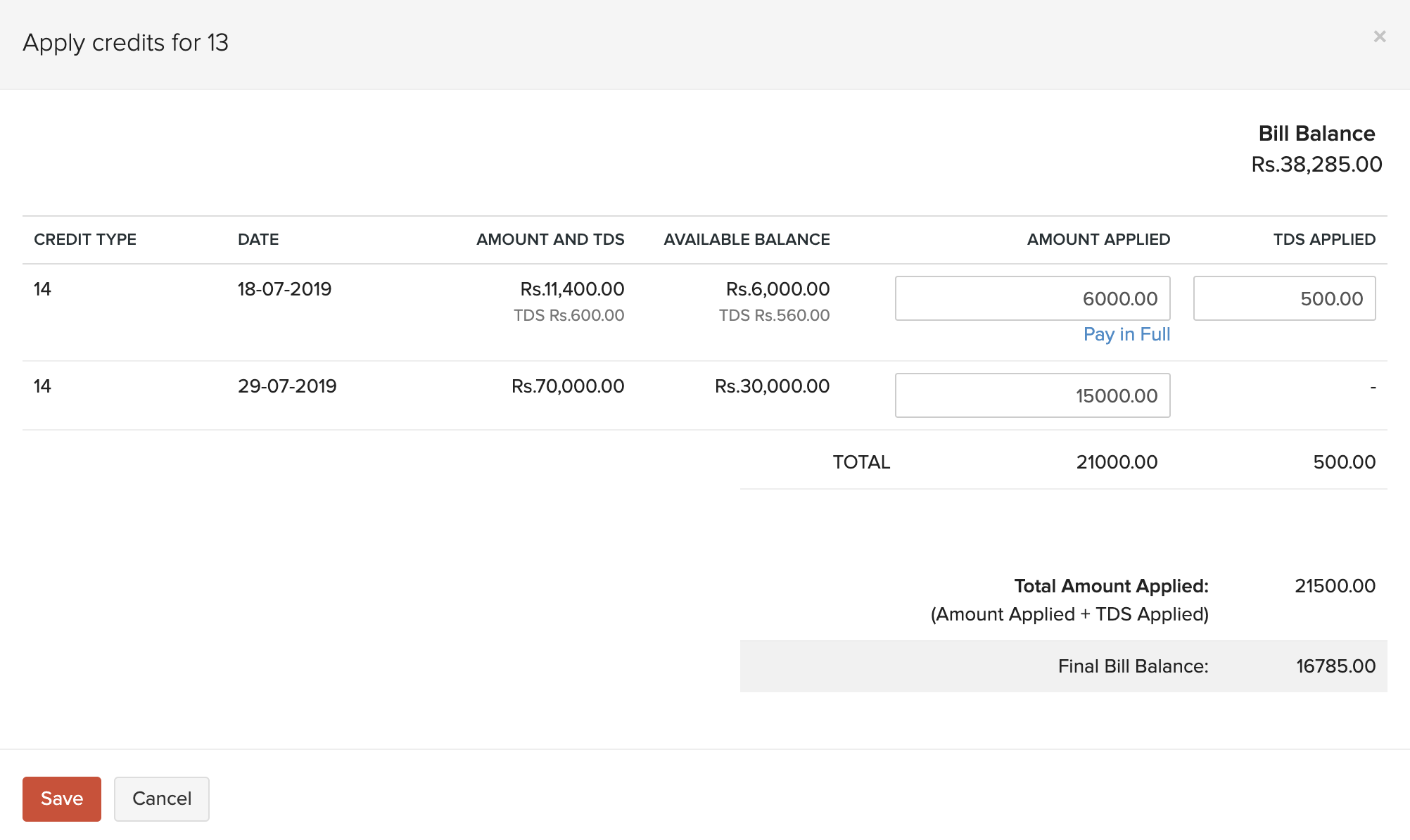This screenshot has height=840, width=1410.
Task: Click the Save button
Action: pos(62,798)
